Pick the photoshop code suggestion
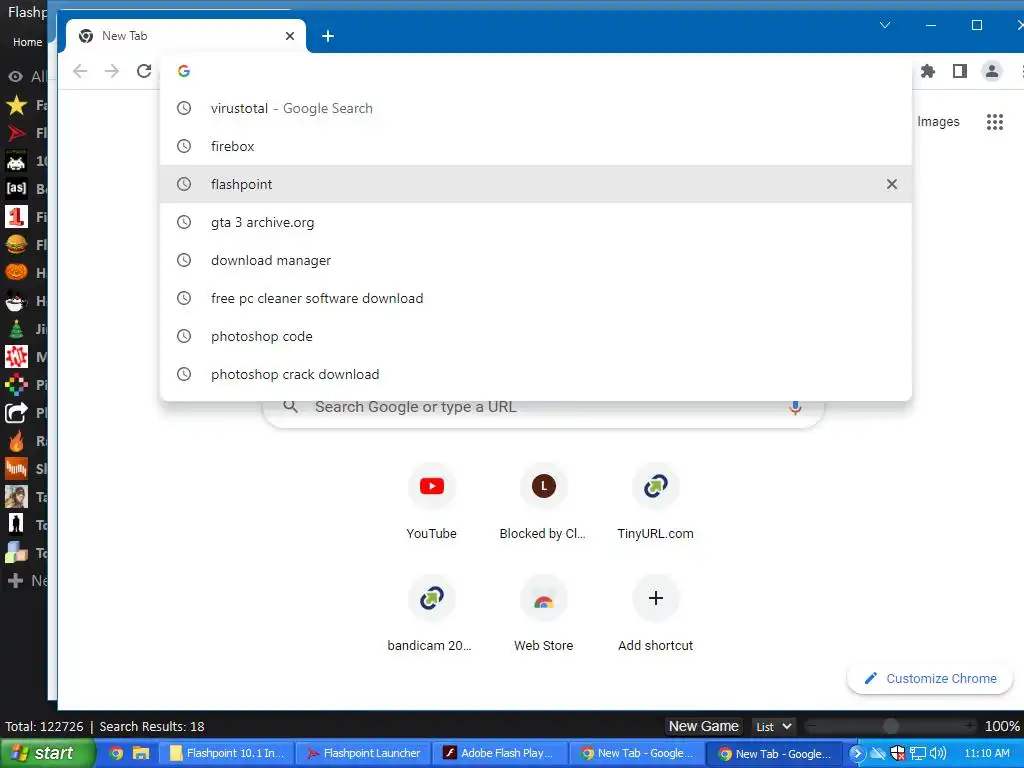 tap(536, 336)
